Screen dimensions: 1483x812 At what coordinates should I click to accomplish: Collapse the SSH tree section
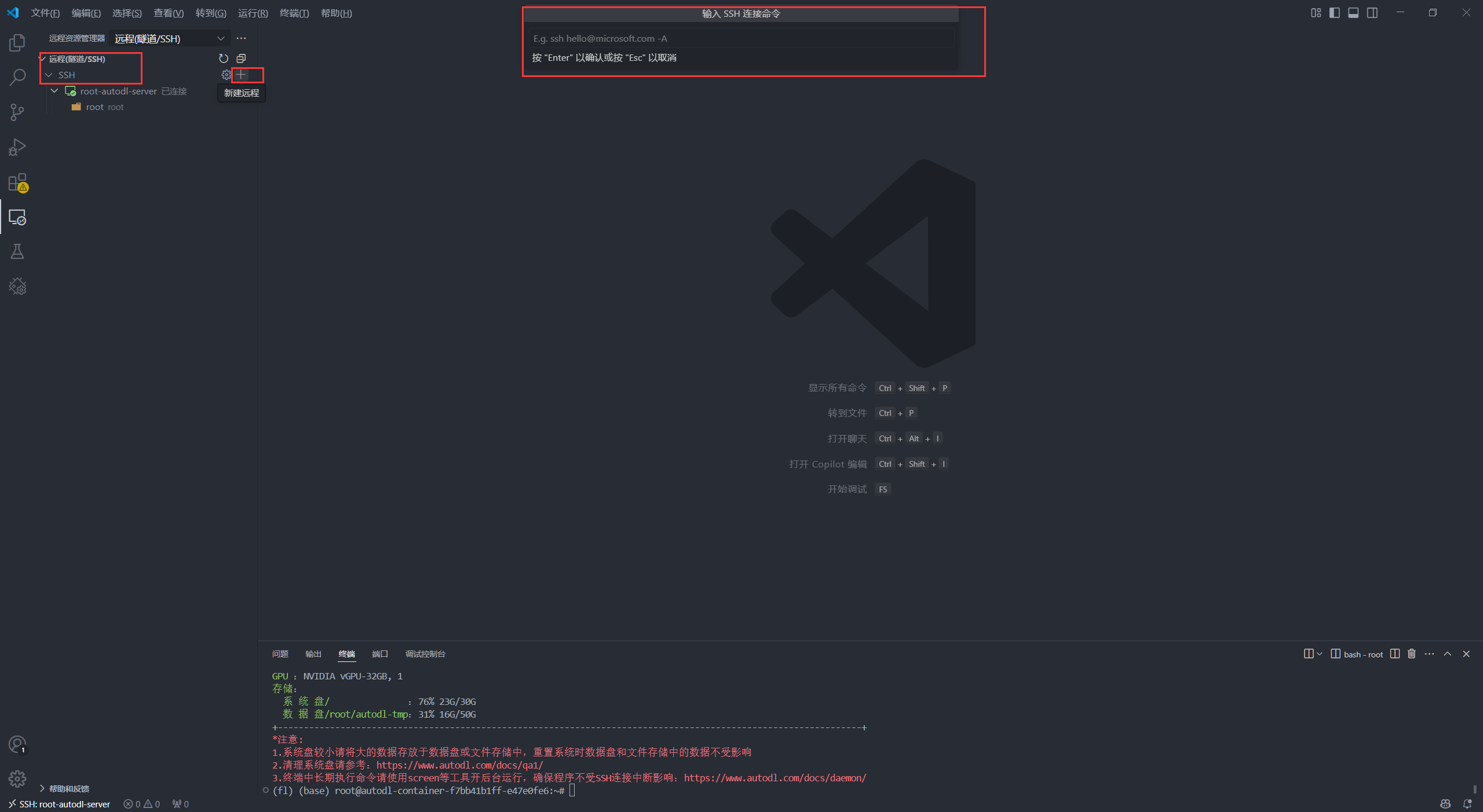point(49,75)
